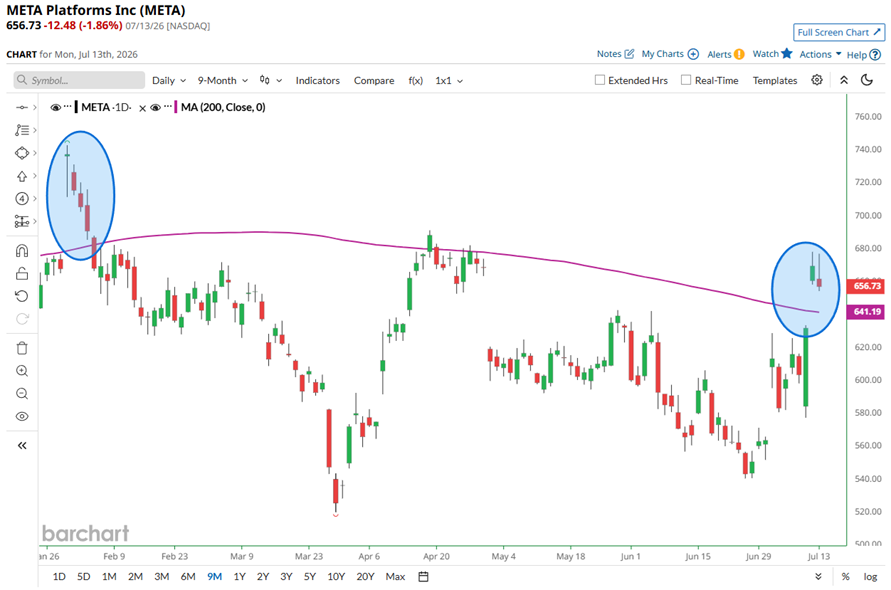This screenshot has height=590, width=891.
Task: Click the Full Screen Chart button
Action: click(x=839, y=32)
